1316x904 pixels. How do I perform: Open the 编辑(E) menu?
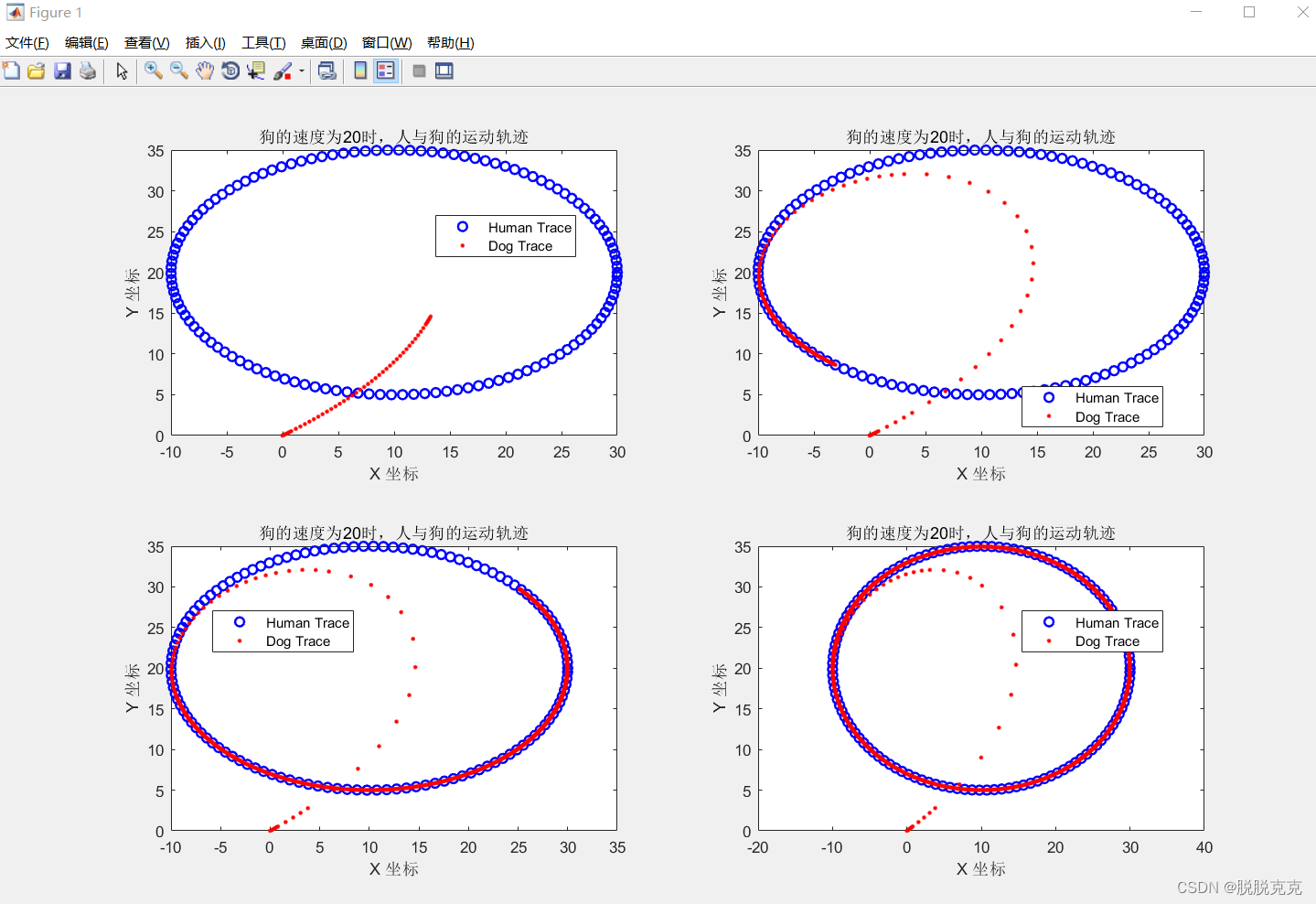[87, 43]
